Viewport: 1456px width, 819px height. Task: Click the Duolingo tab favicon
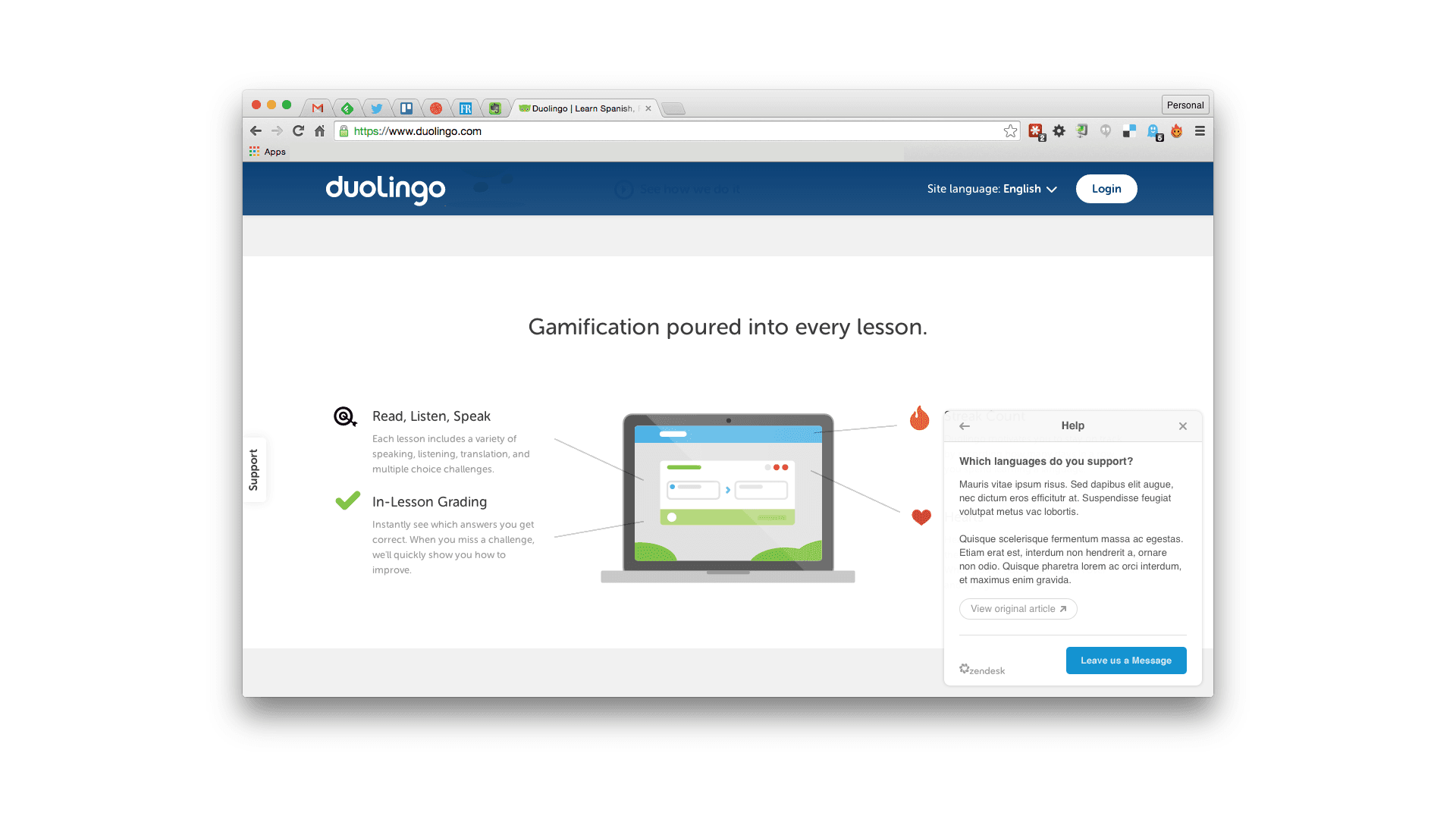(527, 108)
